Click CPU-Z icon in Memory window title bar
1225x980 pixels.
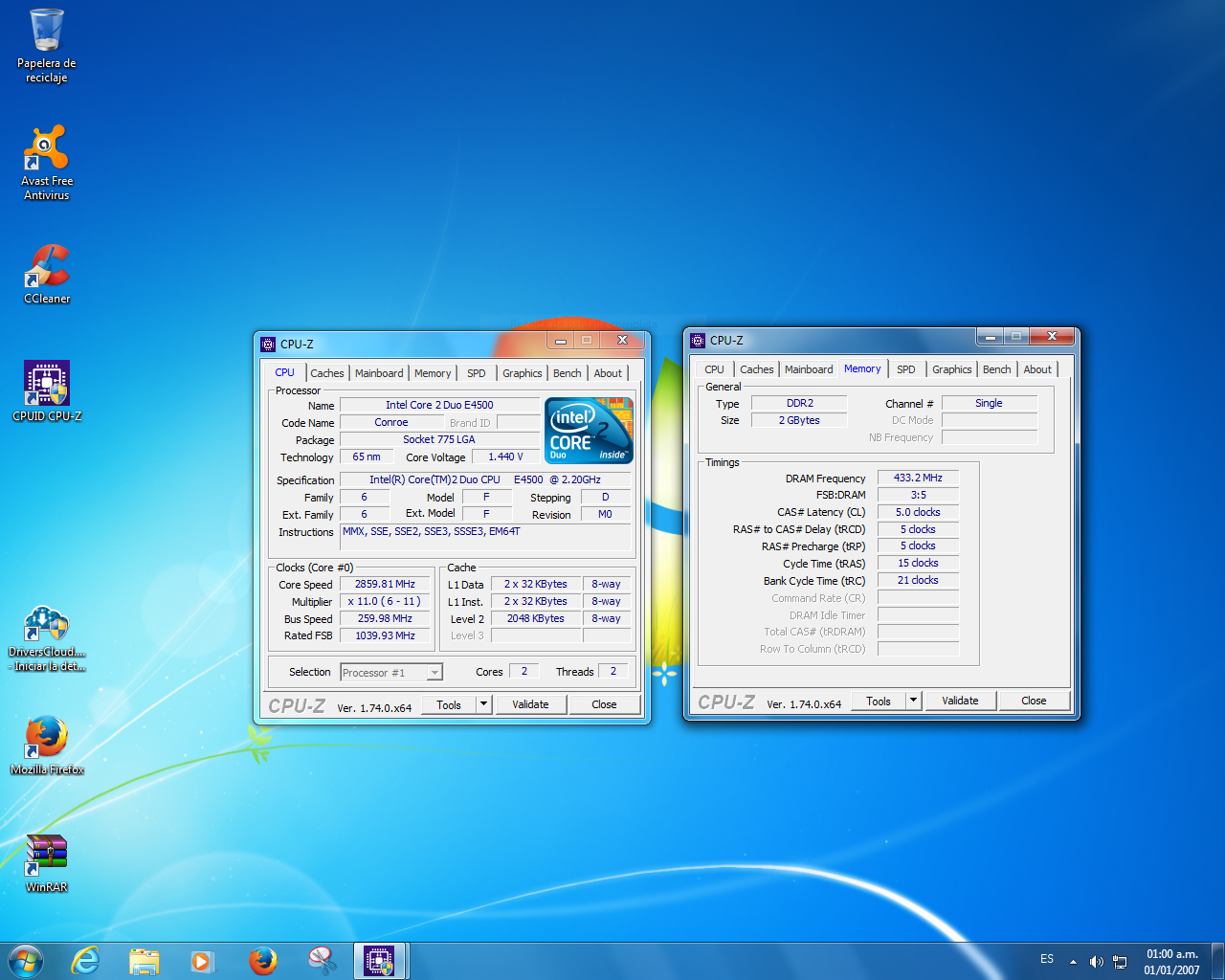[x=698, y=340]
